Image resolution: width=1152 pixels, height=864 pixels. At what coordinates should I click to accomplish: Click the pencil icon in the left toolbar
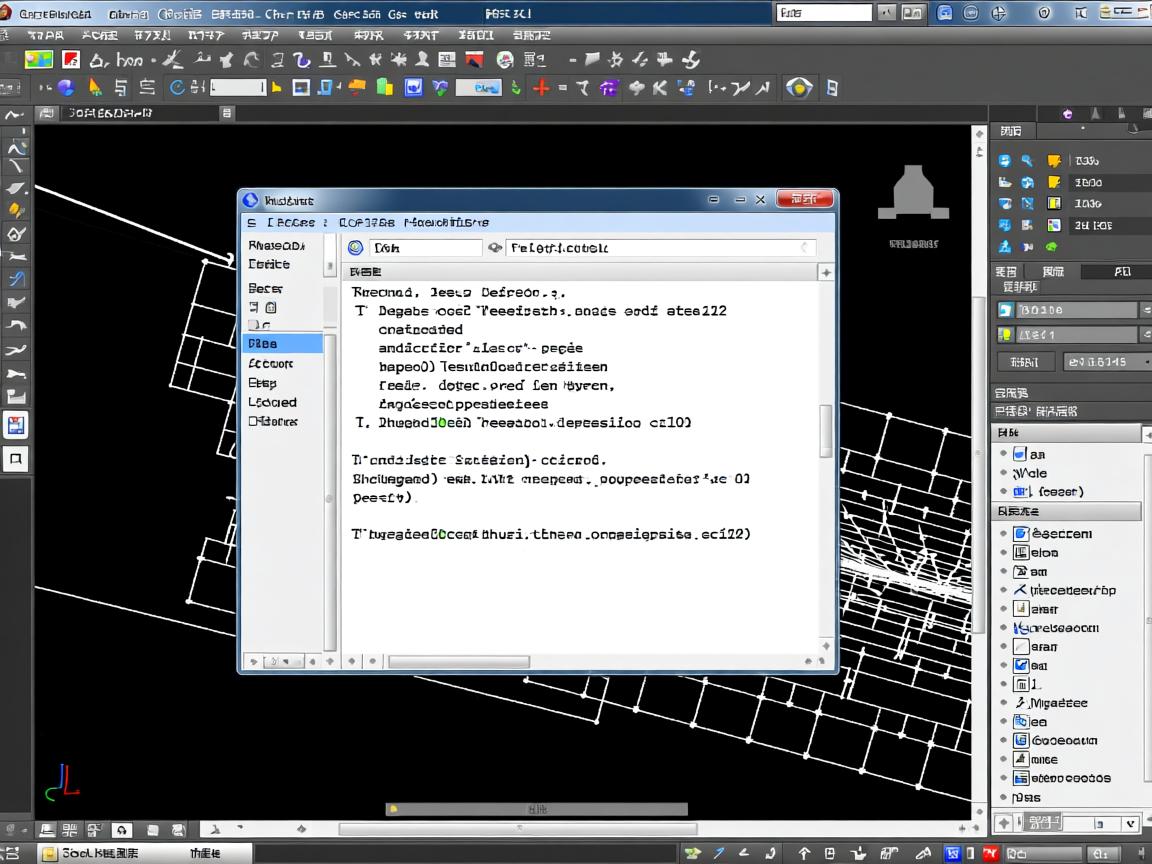coord(16,210)
